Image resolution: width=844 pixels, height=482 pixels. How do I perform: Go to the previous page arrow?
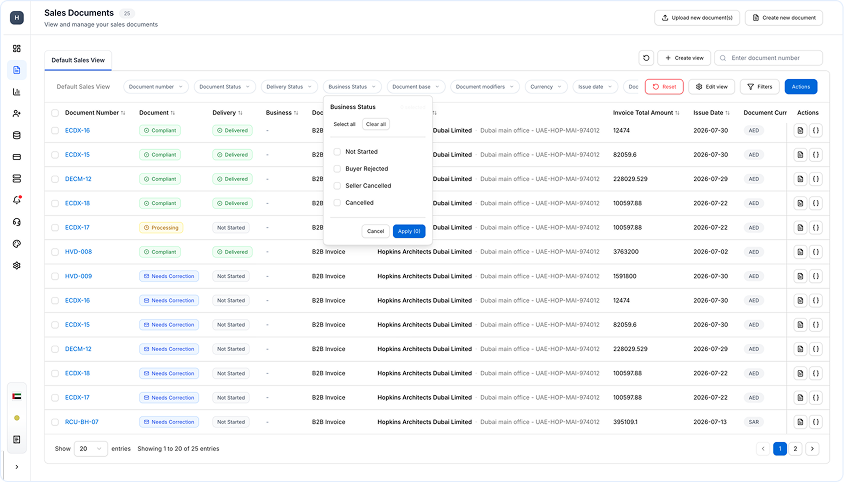click(x=763, y=449)
